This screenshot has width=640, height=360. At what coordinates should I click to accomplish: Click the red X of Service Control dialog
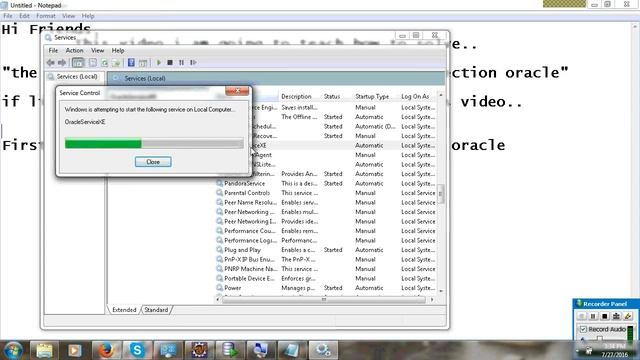coord(237,91)
